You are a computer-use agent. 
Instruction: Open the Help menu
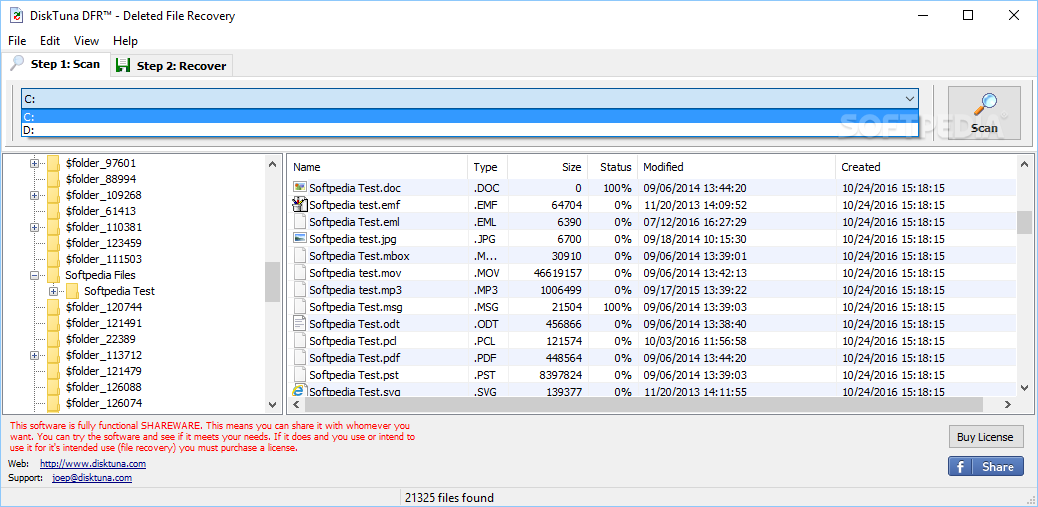click(x=125, y=40)
